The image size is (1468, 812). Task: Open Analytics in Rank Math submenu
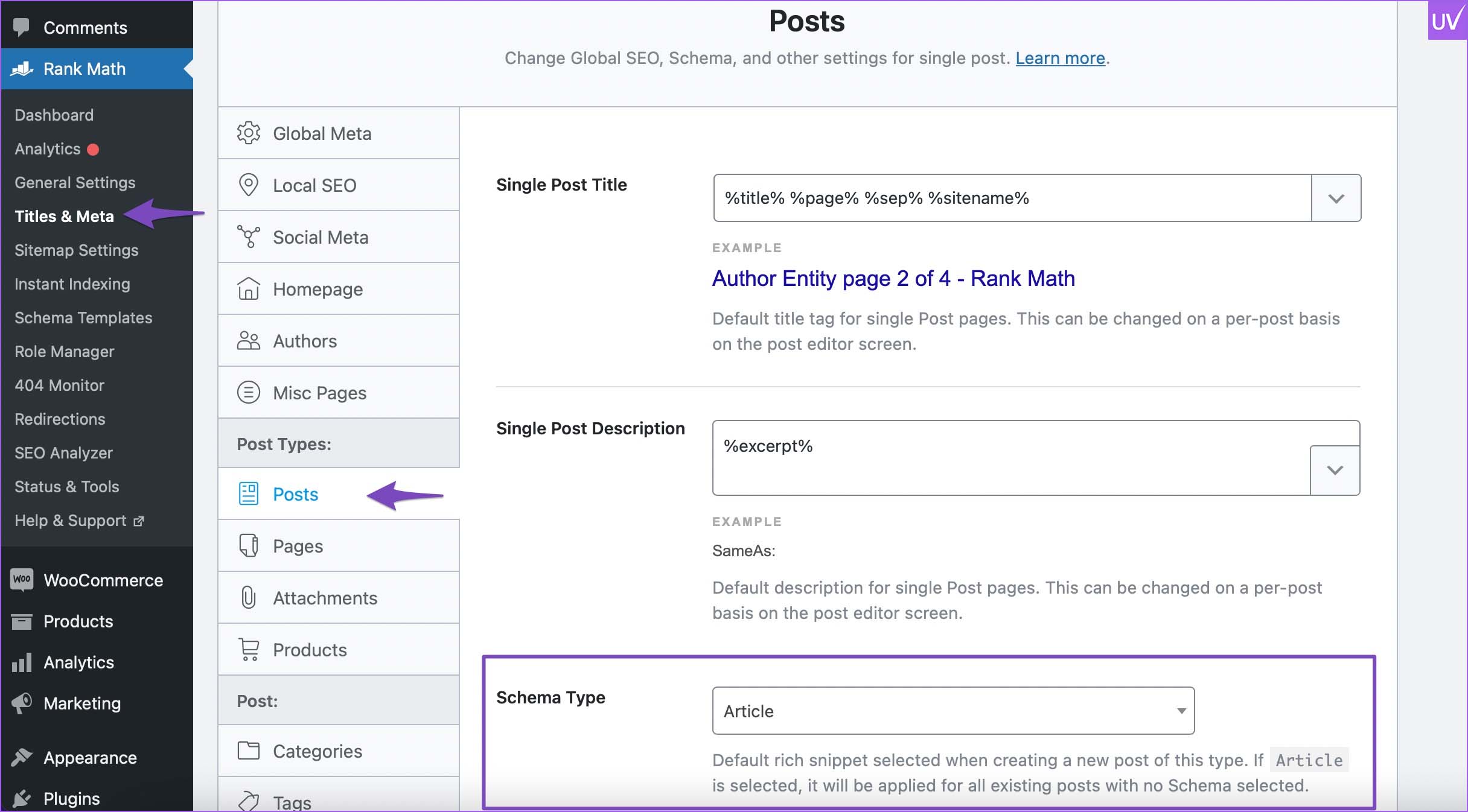pyautogui.click(x=48, y=148)
